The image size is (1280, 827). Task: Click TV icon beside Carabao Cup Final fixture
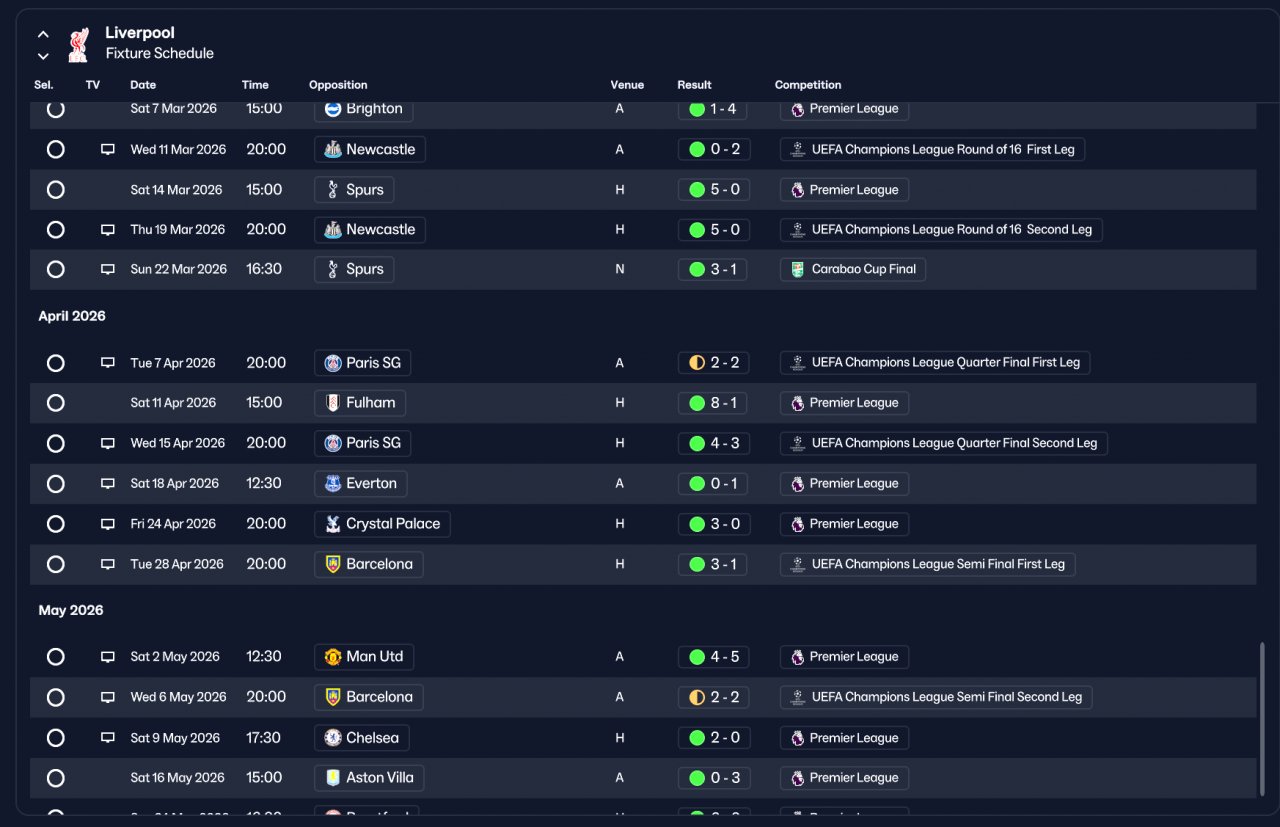[x=108, y=269]
